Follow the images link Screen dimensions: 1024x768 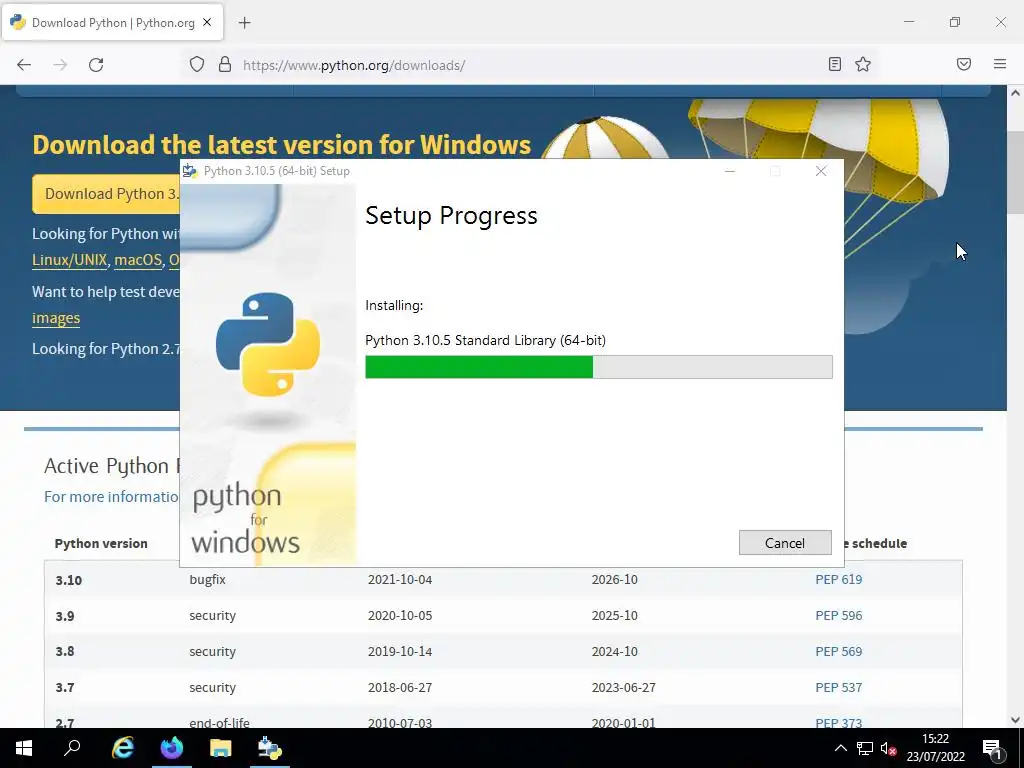[56, 318]
